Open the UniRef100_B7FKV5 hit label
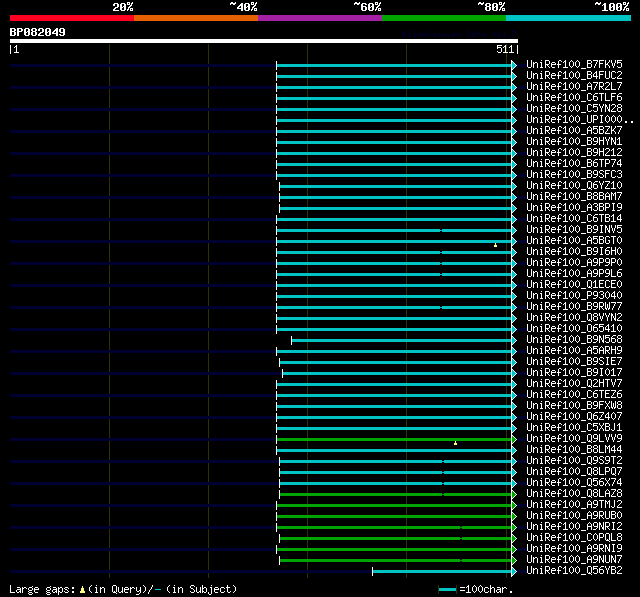 tap(574, 64)
